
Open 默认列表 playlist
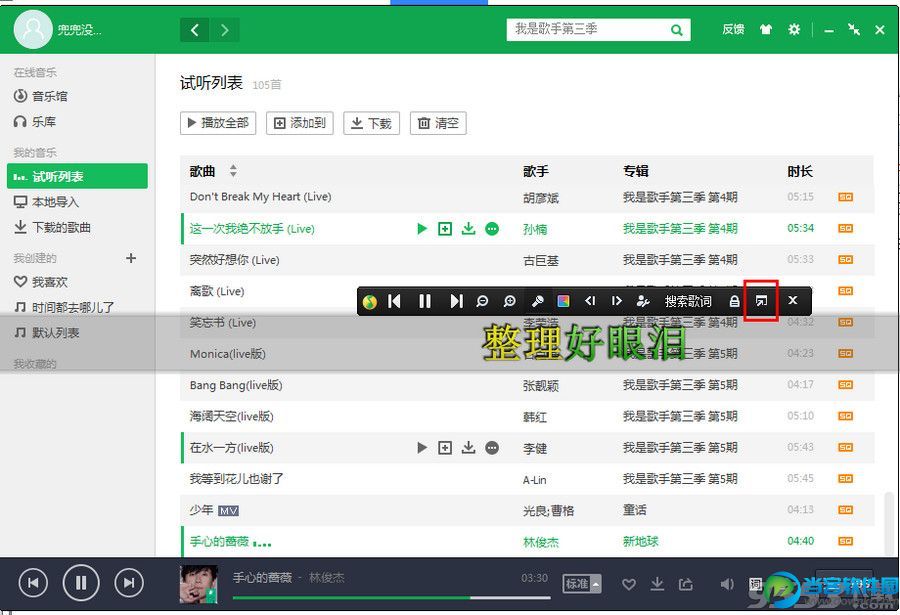[47, 332]
